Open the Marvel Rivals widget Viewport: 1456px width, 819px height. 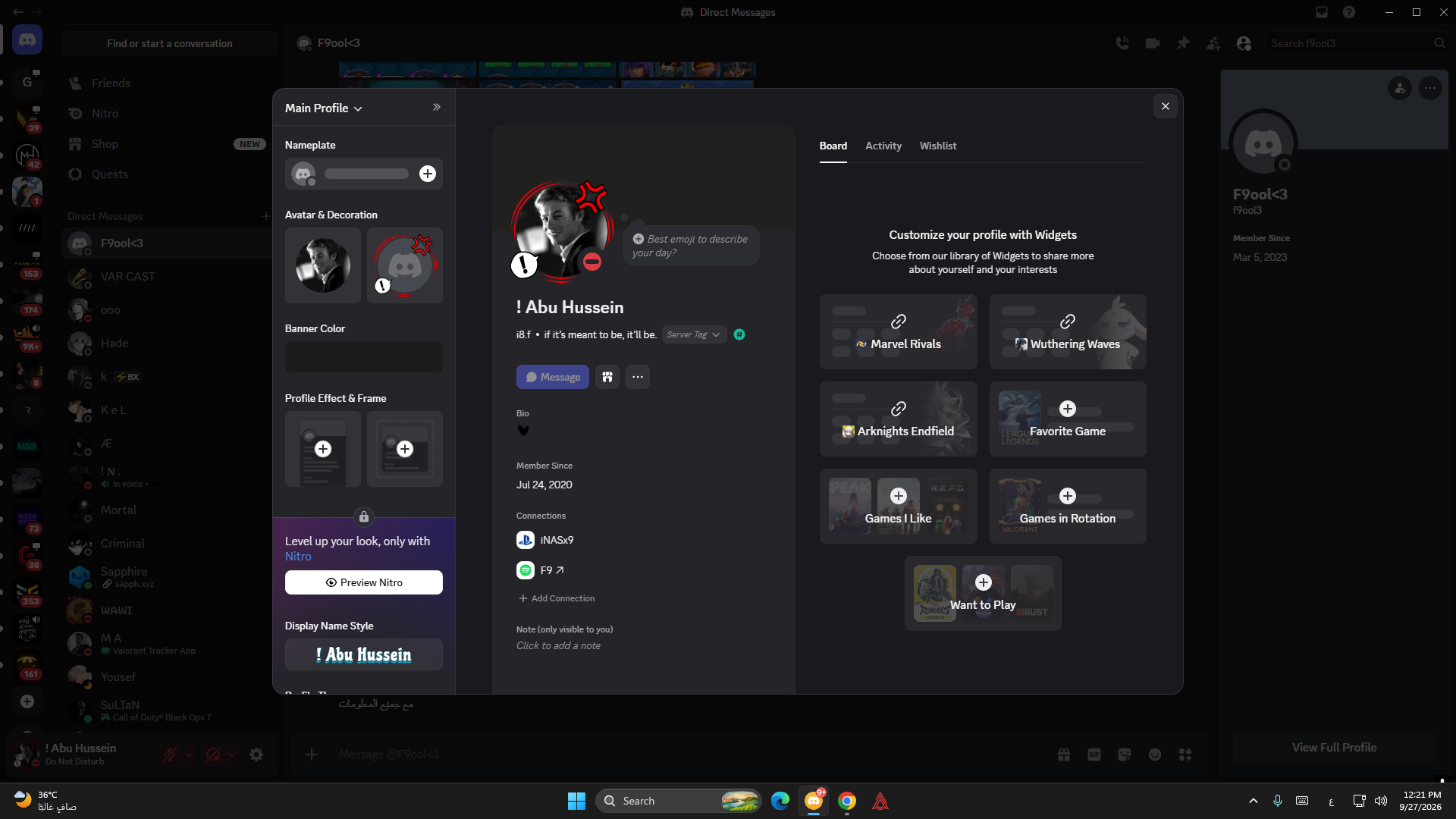[899, 331]
